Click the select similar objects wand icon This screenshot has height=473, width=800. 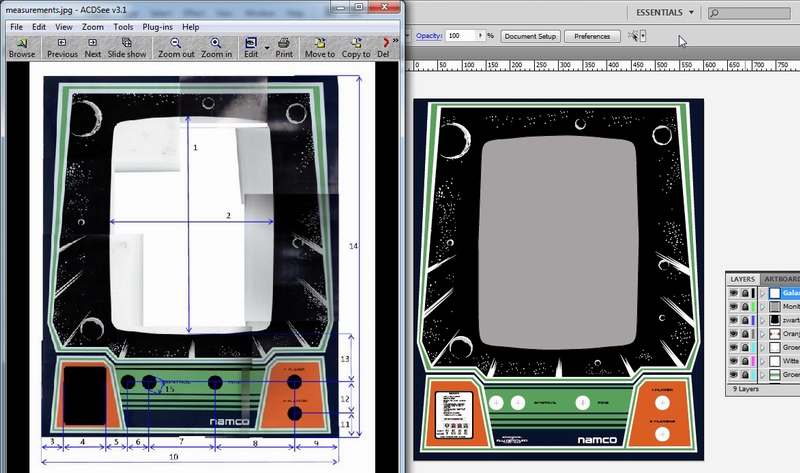click(x=633, y=36)
